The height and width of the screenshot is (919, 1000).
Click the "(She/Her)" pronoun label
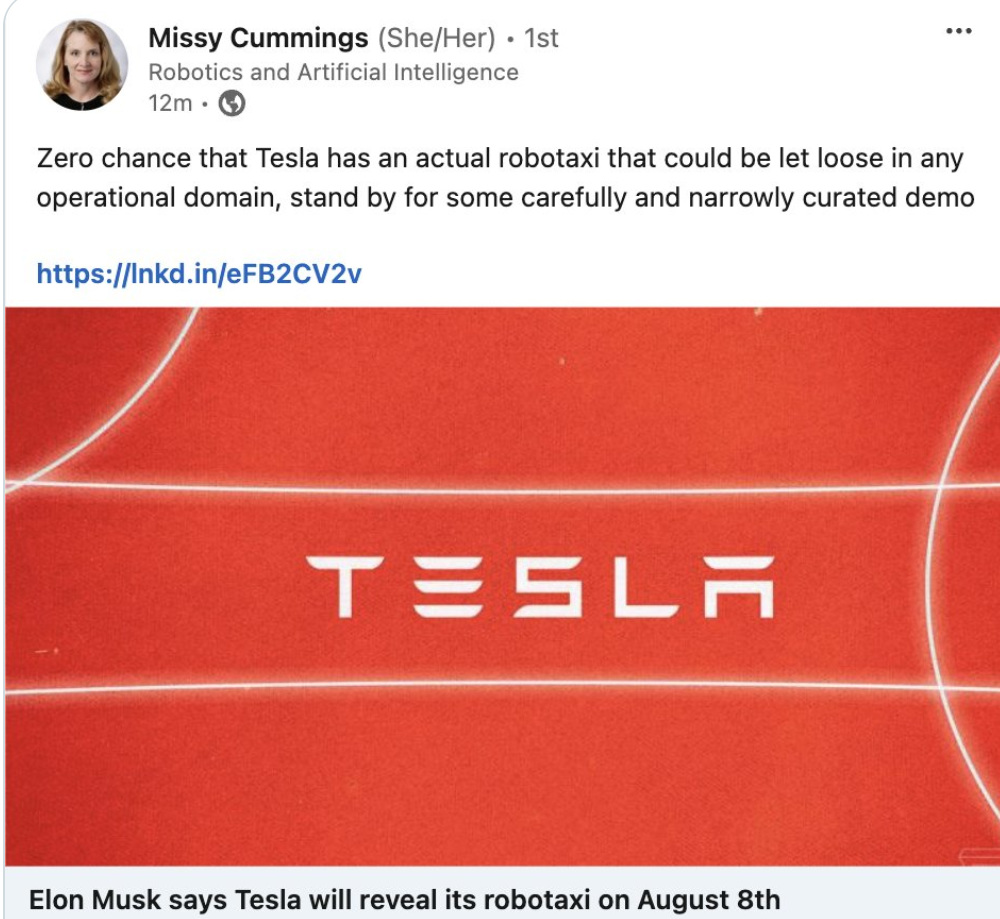point(436,39)
